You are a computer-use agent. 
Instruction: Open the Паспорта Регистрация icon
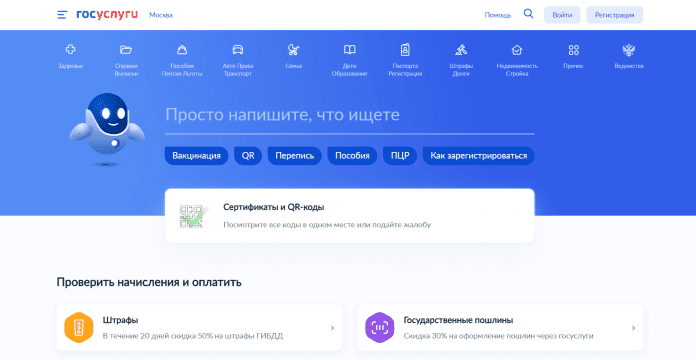coord(405,49)
